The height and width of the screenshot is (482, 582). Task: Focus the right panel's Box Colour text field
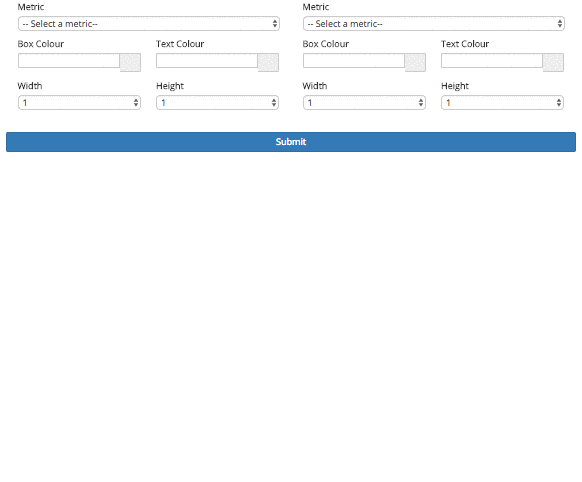(354, 60)
